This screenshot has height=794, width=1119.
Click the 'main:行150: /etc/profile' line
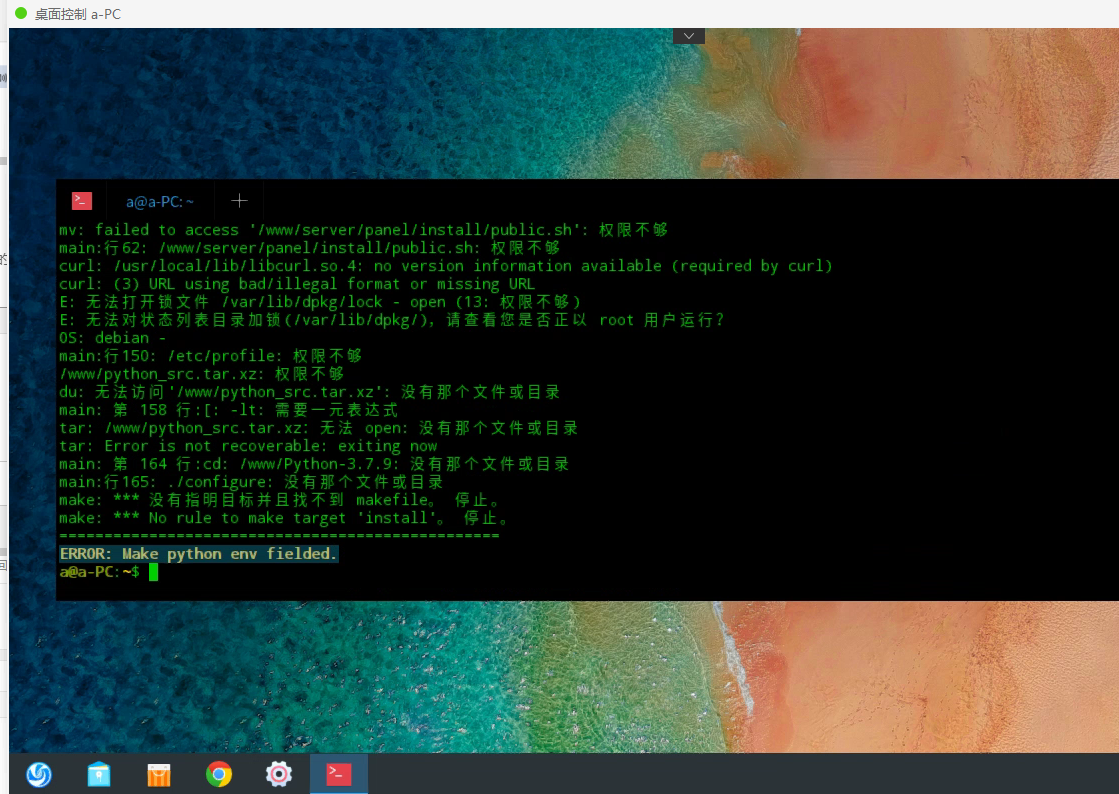211,355
